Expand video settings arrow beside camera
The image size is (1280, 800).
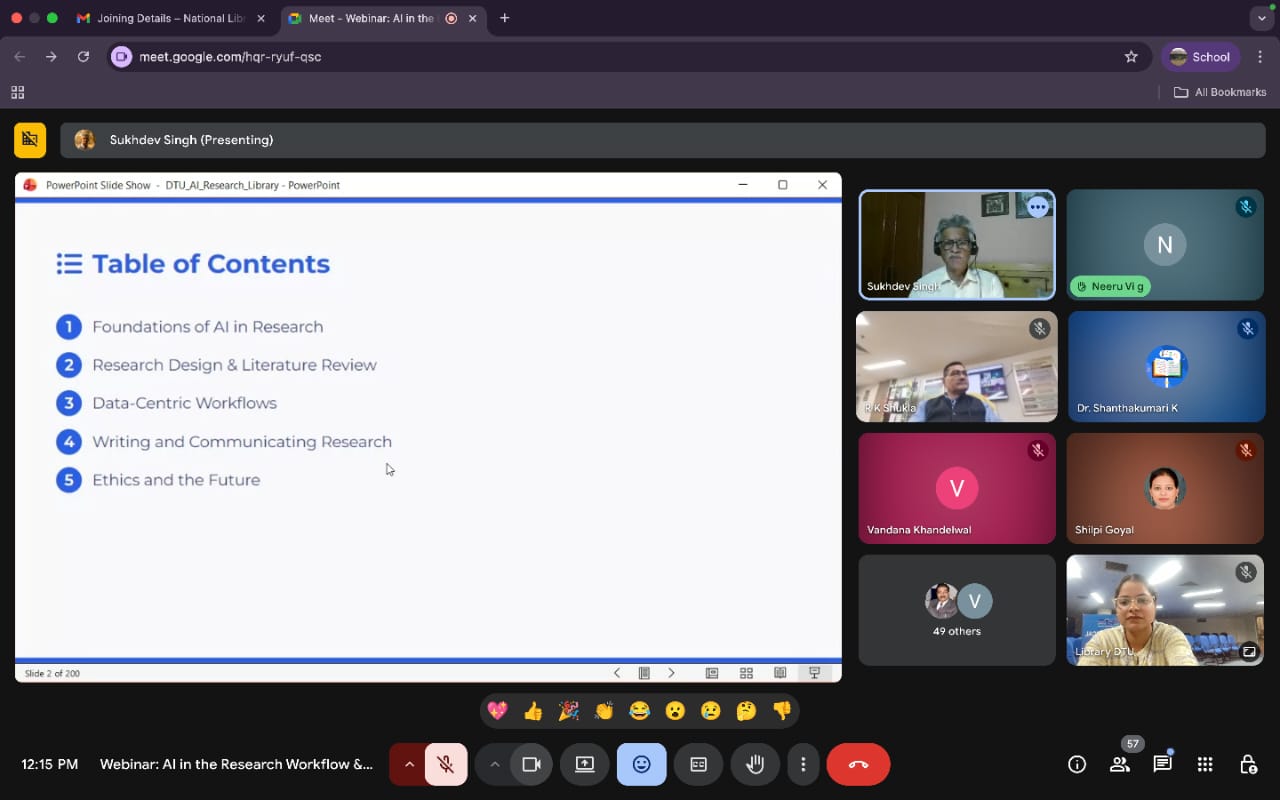[x=494, y=765]
